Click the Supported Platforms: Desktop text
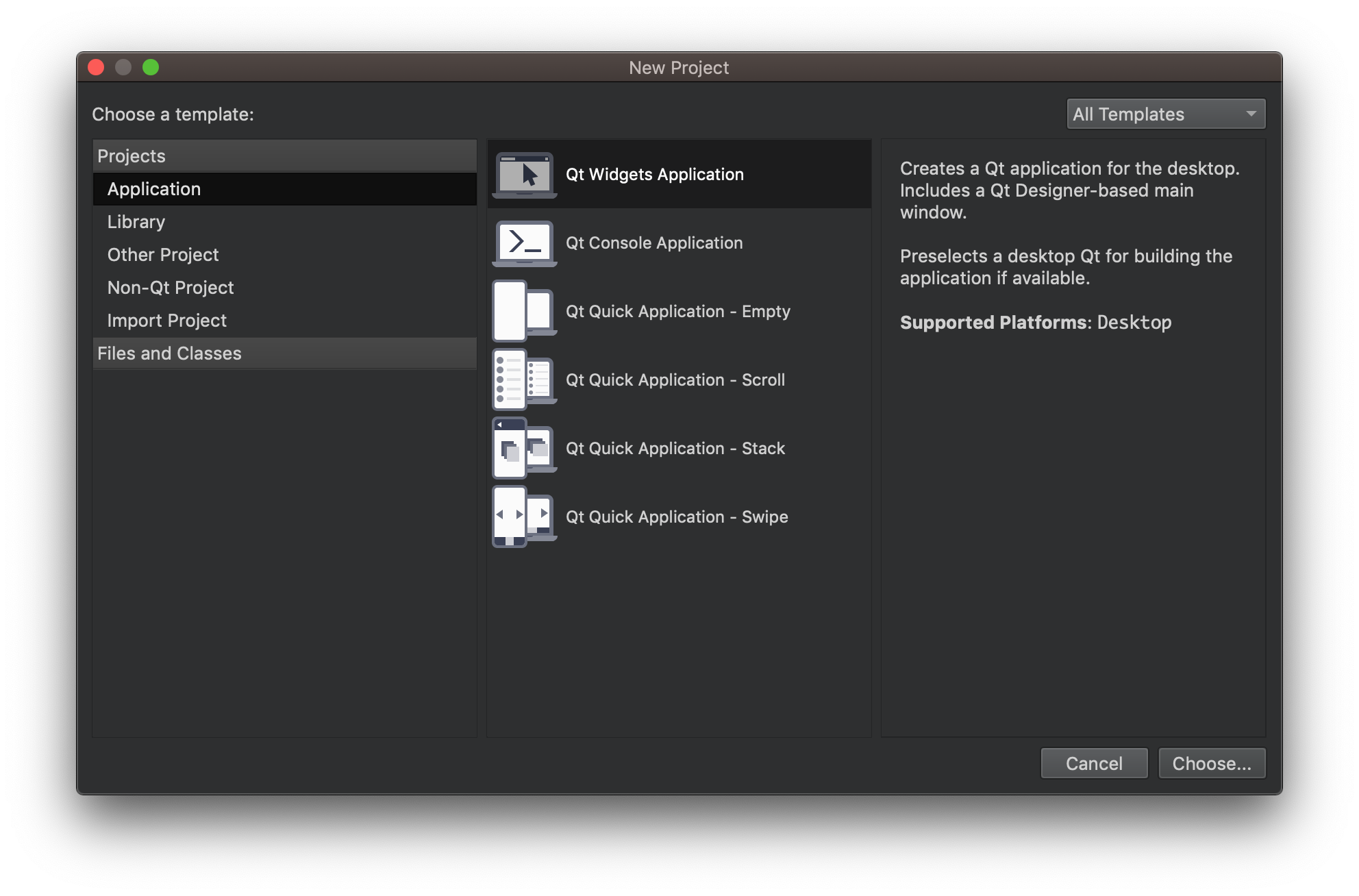Screen dimensions: 1359x896 (x=1035, y=323)
